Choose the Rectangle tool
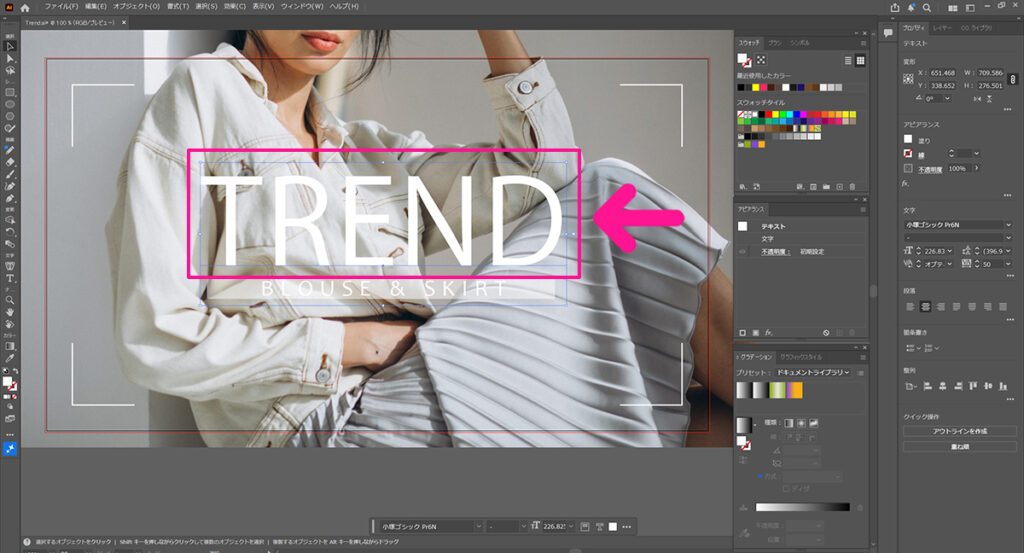The height and width of the screenshot is (553, 1024). click(x=10, y=93)
